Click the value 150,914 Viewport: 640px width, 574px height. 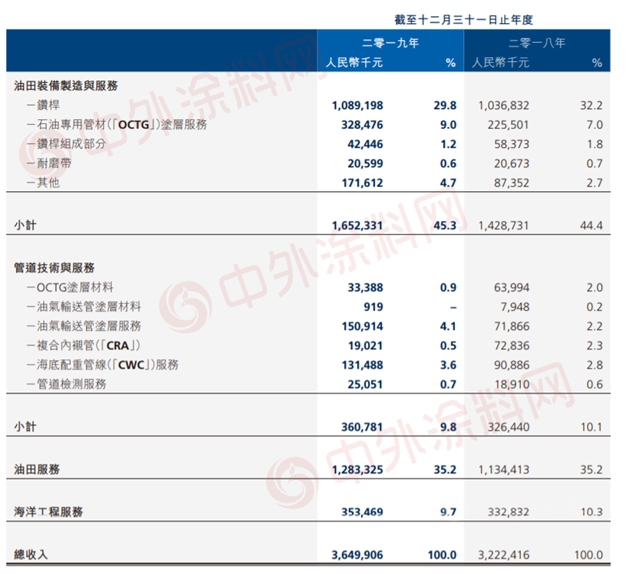tap(362, 326)
